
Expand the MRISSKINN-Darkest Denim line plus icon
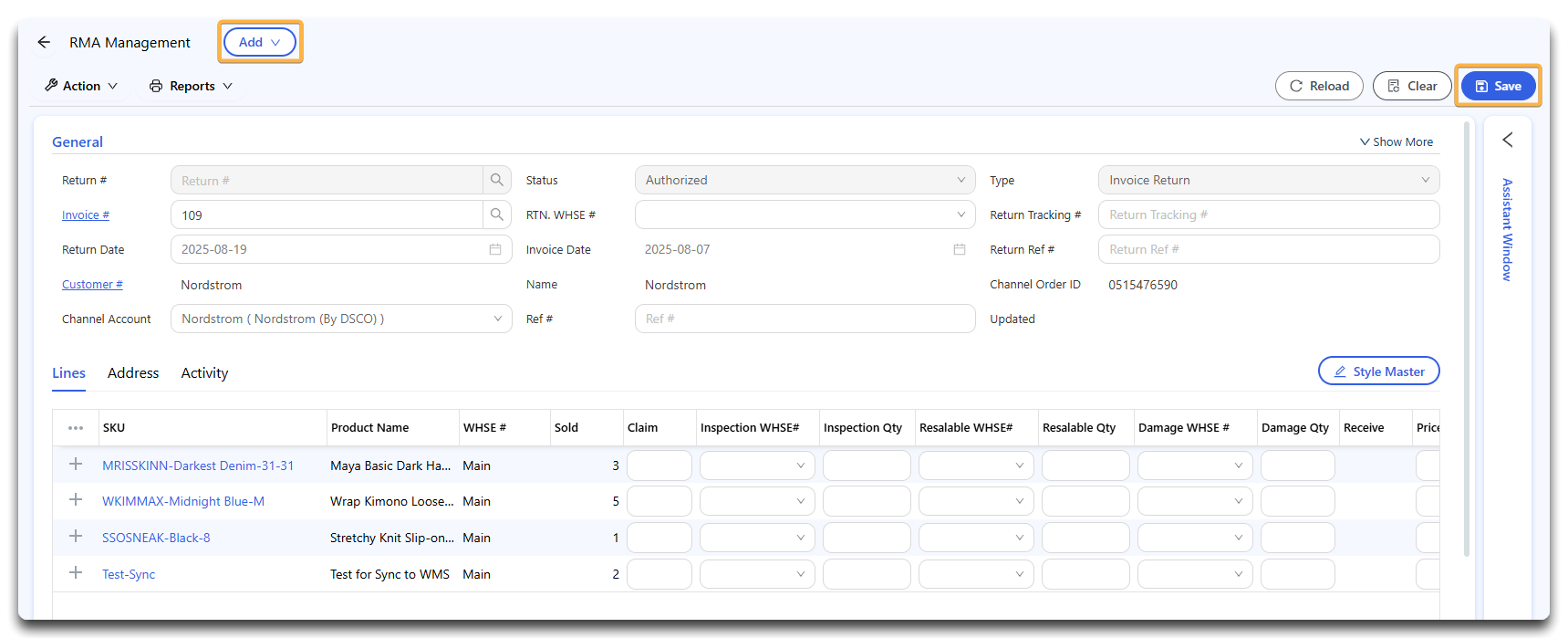(x=76, y=465)
